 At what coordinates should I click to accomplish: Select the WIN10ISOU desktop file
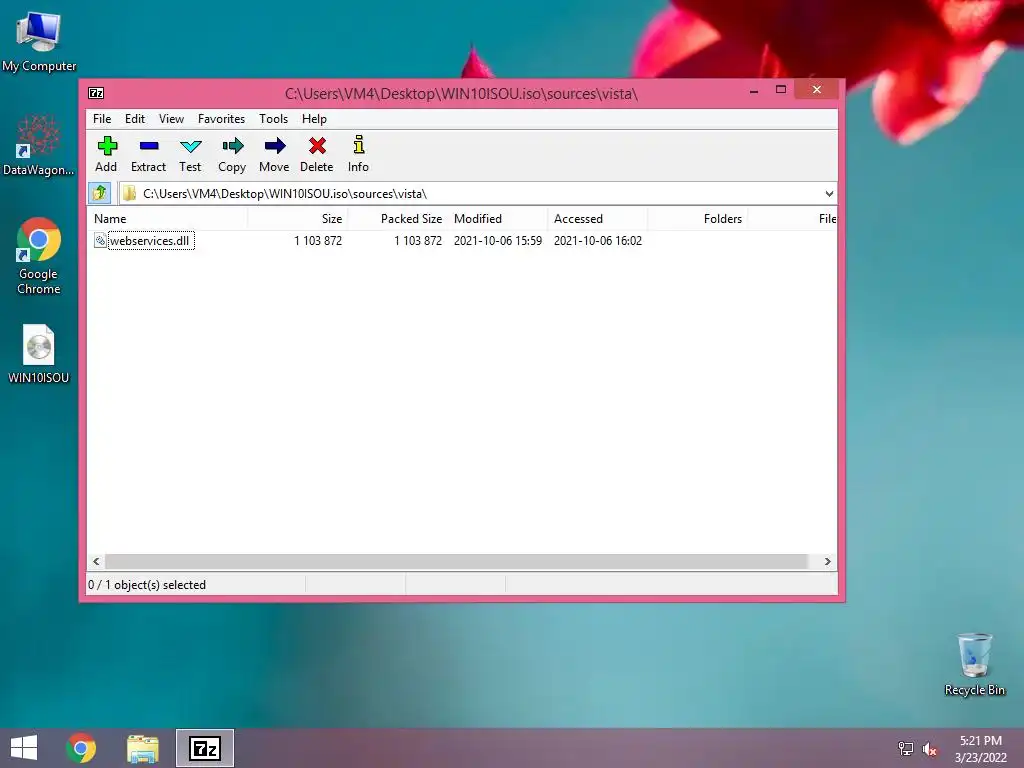(x=39, y=354)
